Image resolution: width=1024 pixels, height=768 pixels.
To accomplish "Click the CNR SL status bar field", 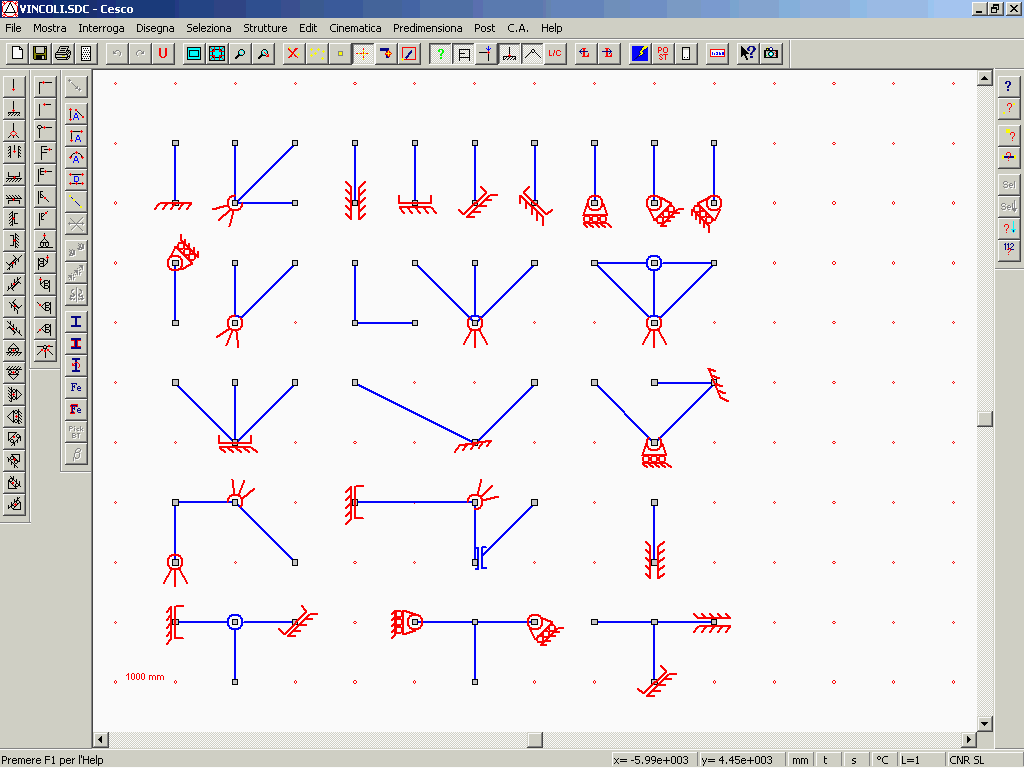I will [967, 760].
